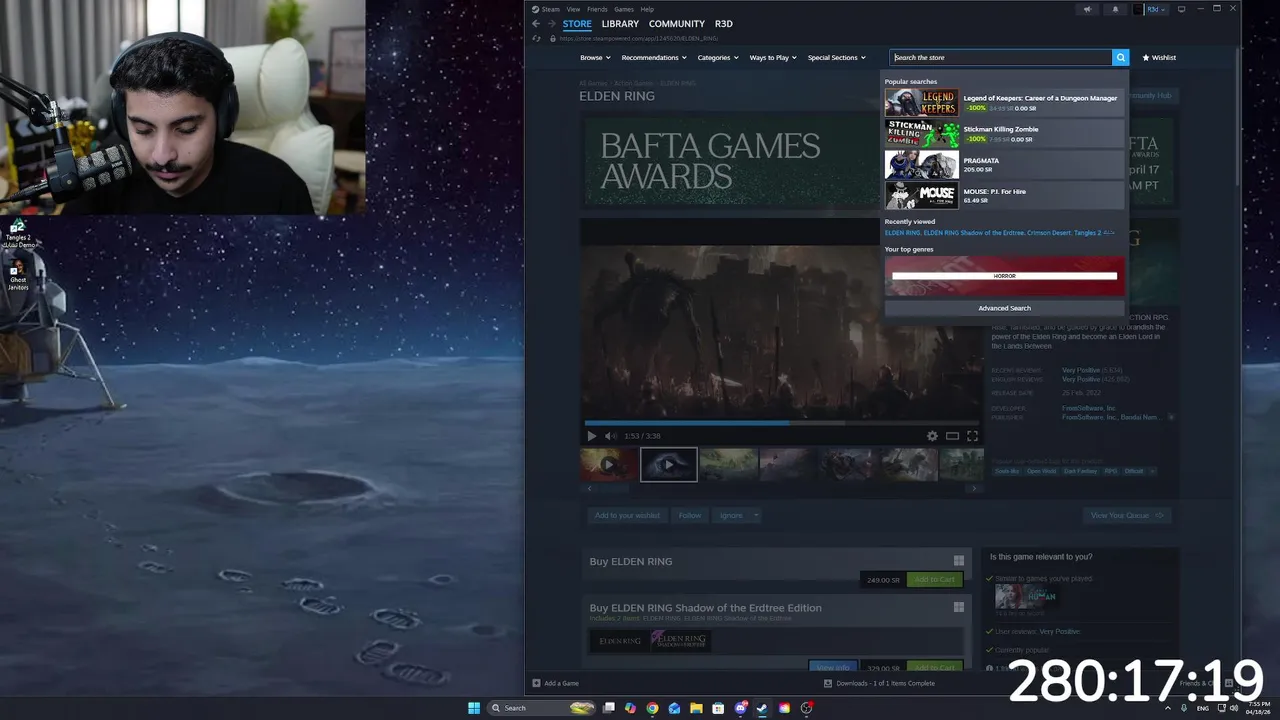Open HORROR top genre banner

tap(1005, 276)
